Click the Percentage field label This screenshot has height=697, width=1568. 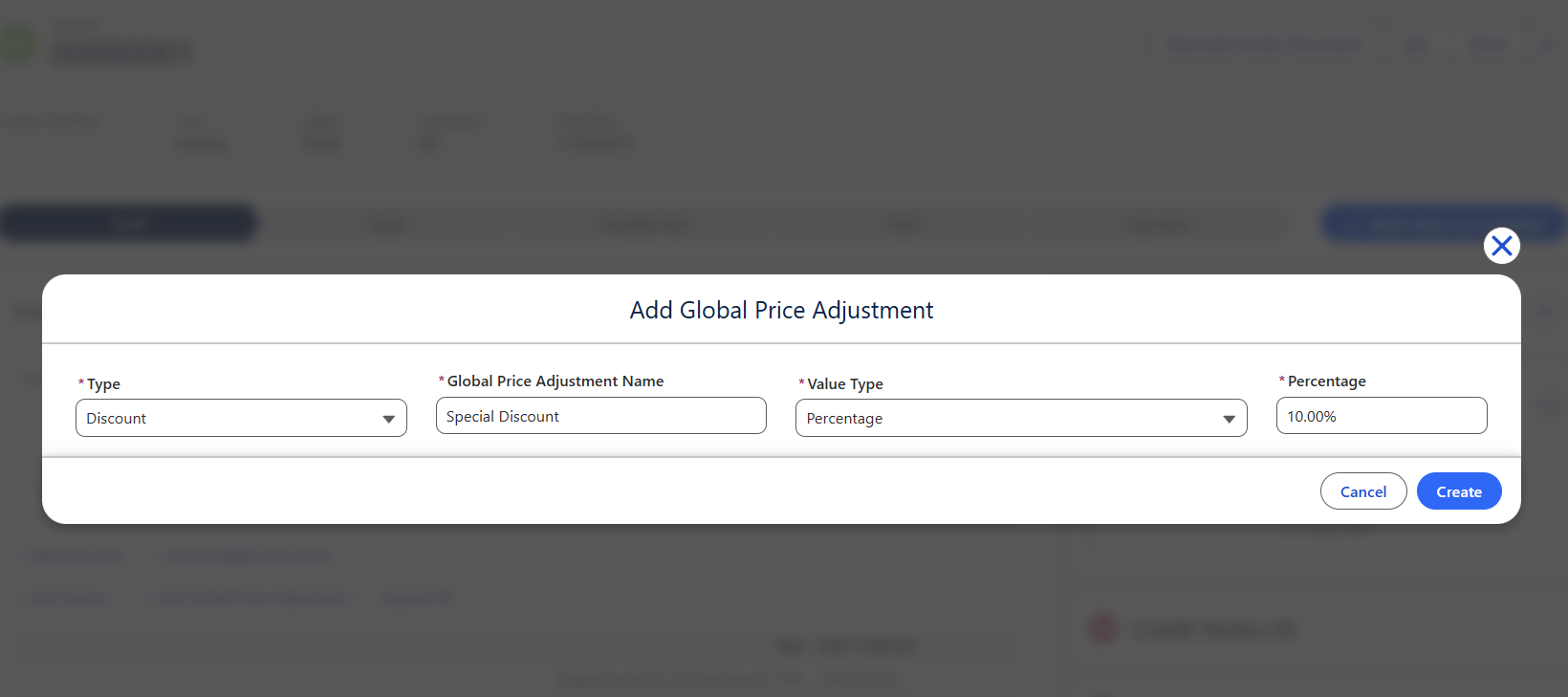pyautogui.click(x=1327, y=381)
